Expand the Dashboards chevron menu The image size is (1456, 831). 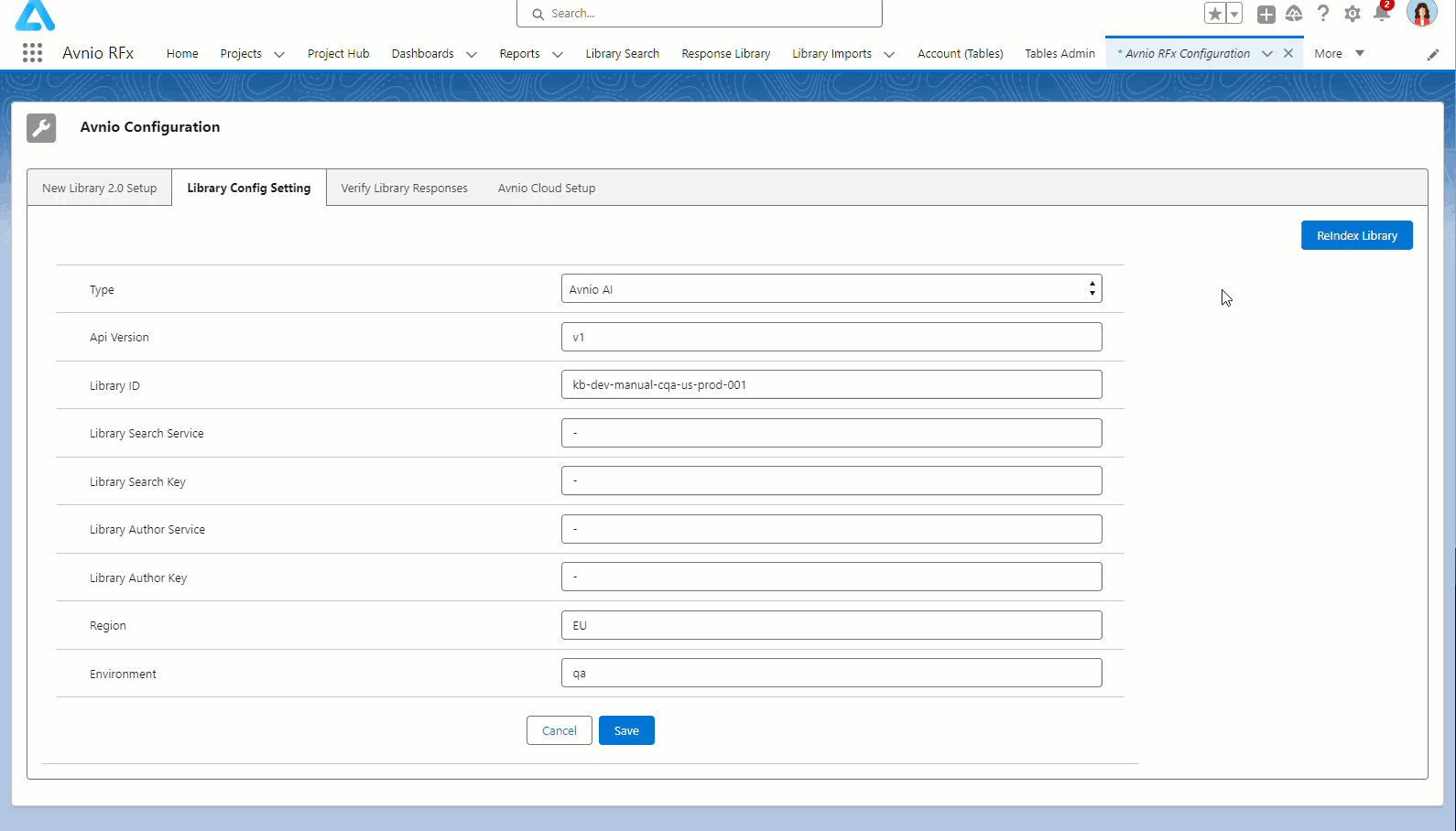(472, 54)
